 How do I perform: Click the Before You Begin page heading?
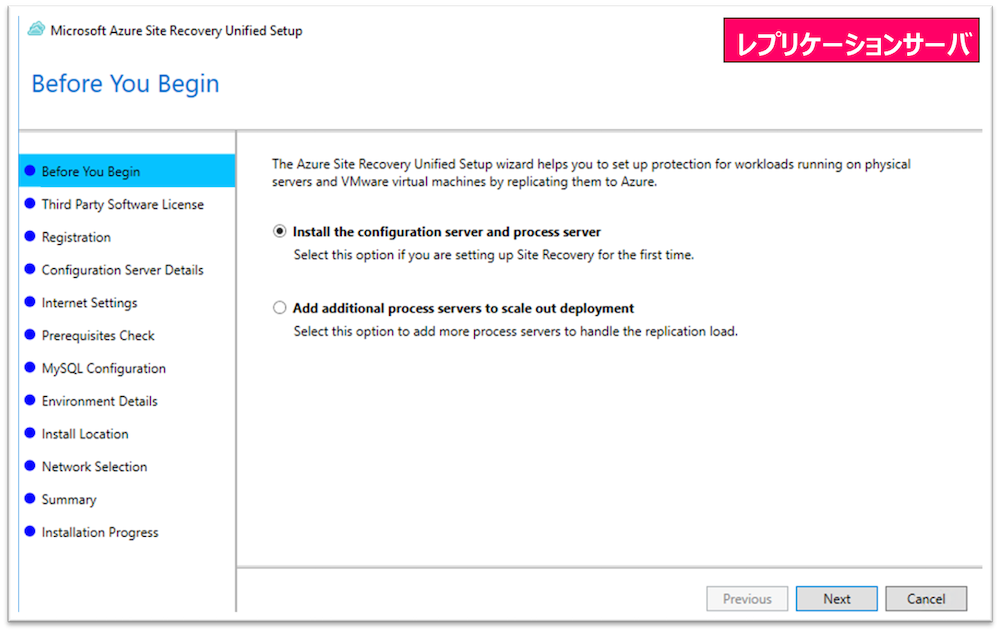click(x=126, y=84)
